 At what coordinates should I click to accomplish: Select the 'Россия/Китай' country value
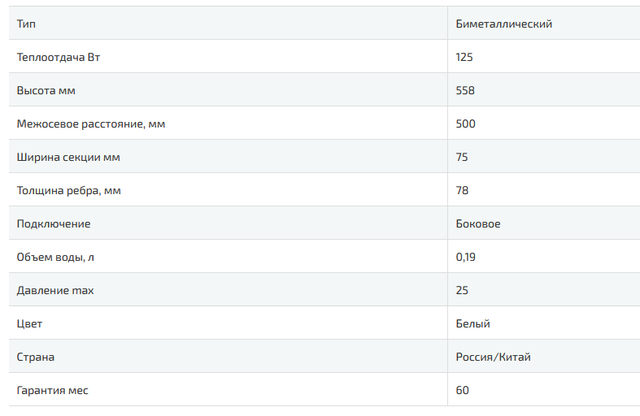(495, 357)
